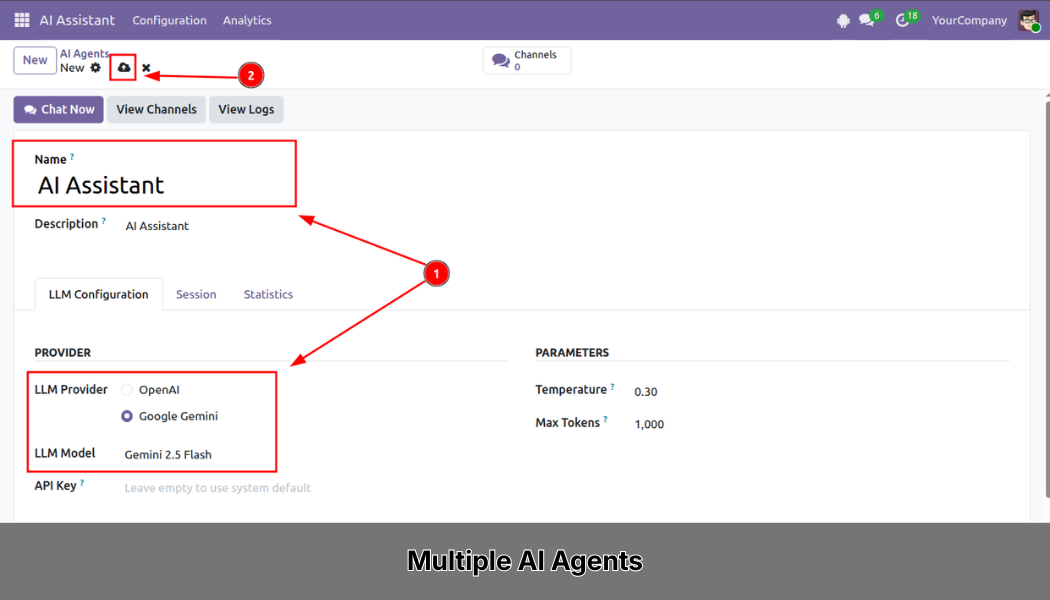Open the Configuration menu
1050x600 pixels.
[x=169, y=20]
